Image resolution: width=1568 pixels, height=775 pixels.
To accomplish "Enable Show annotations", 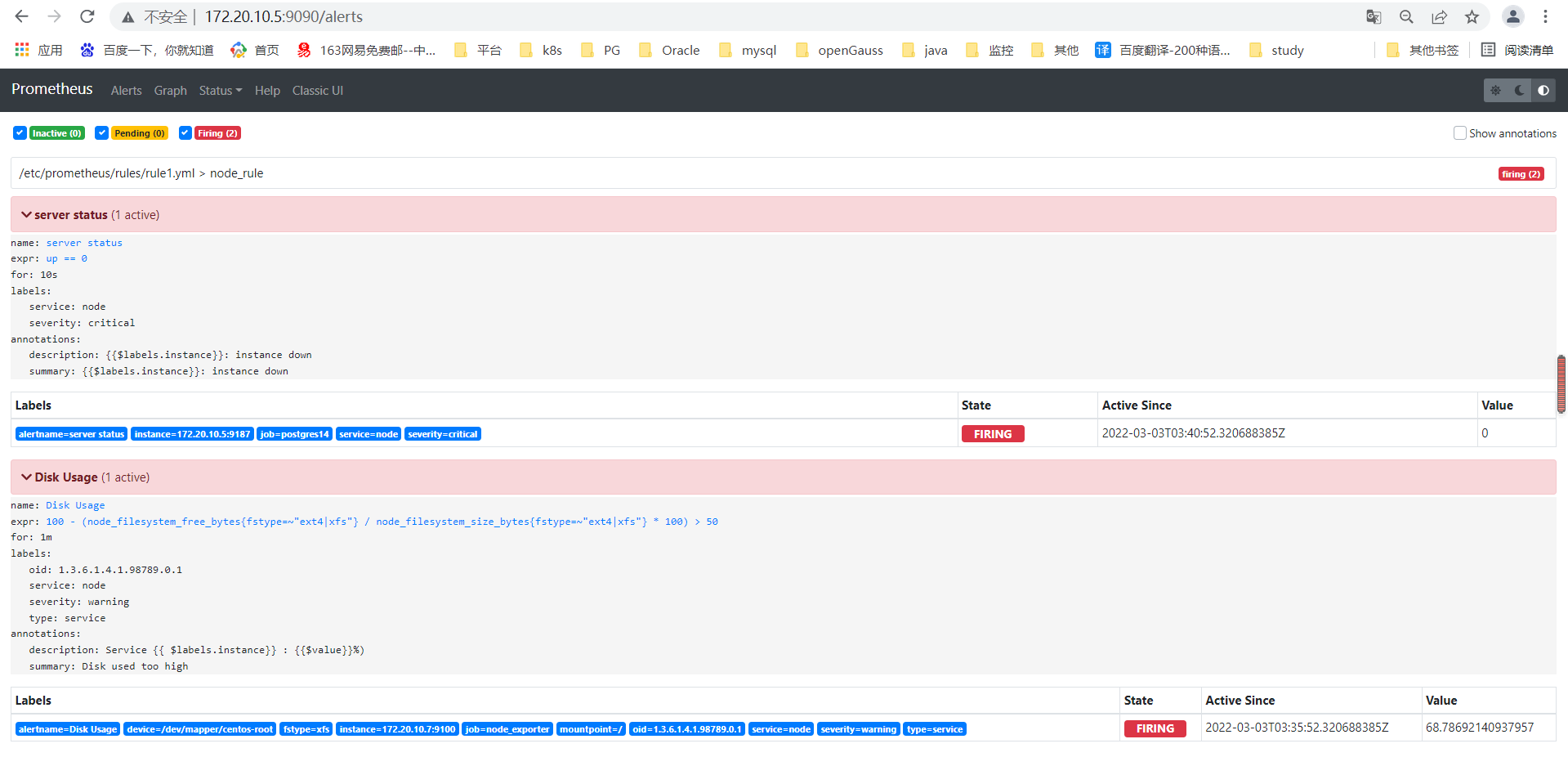I will pos(1459,132).
